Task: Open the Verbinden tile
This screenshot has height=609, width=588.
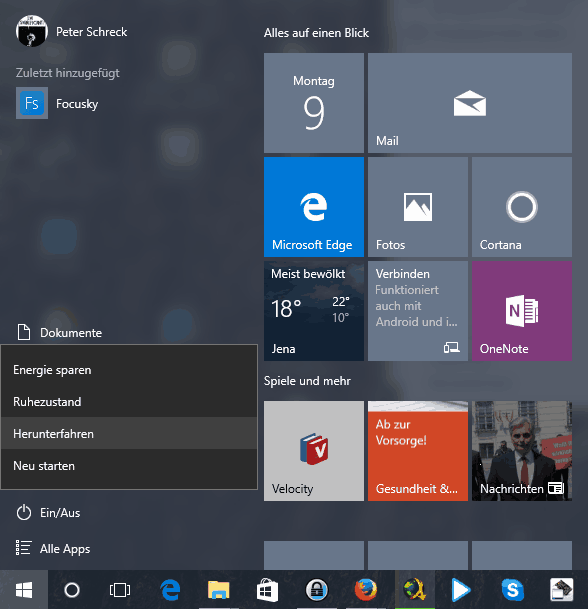Action: tap(418, 311)
